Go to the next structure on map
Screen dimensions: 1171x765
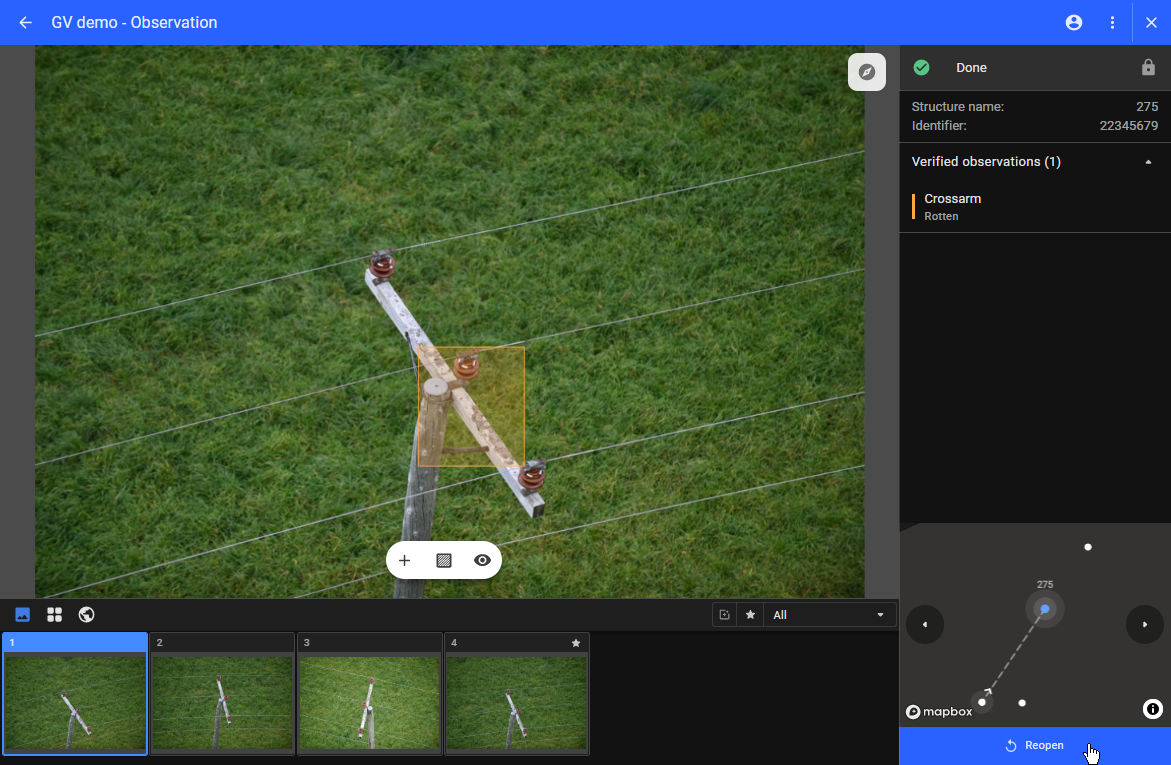[x=1144, y=625]
